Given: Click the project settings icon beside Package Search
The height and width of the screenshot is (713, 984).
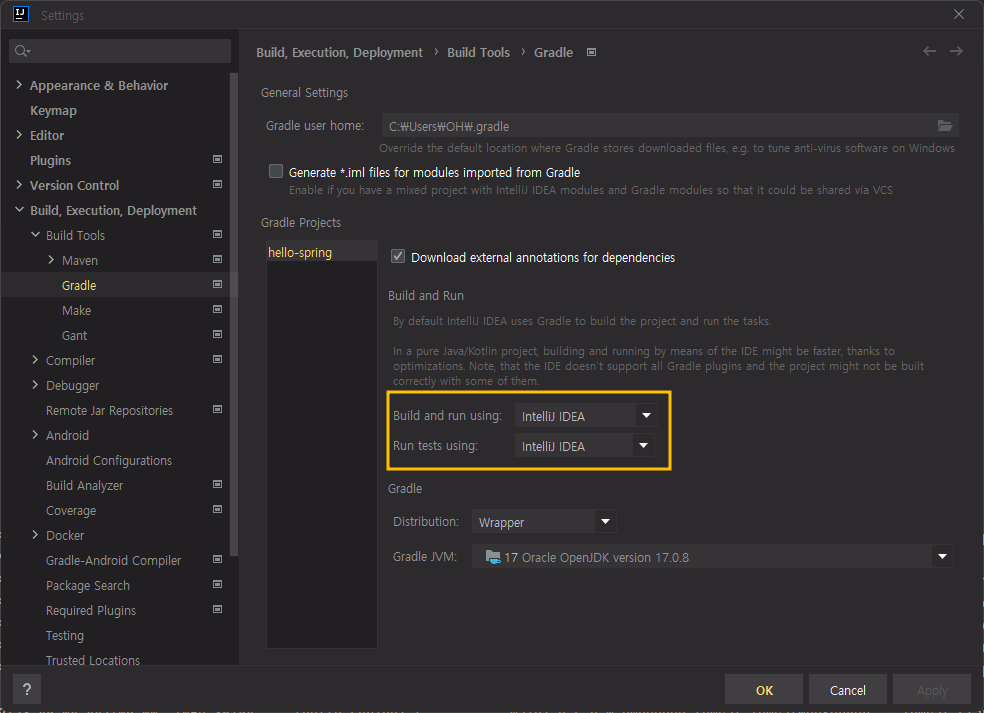Looking at the screenshot, I should coord(217,584).
